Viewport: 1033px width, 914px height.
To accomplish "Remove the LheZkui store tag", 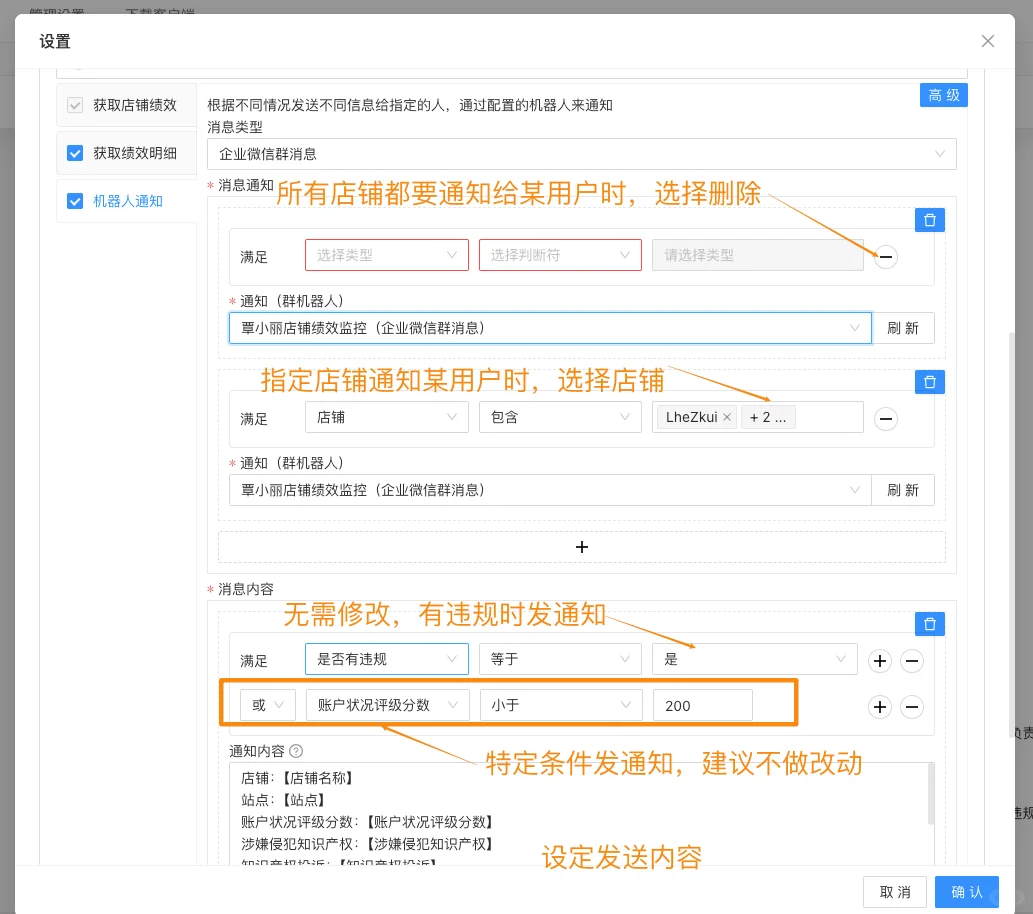I will click(727, 417).
